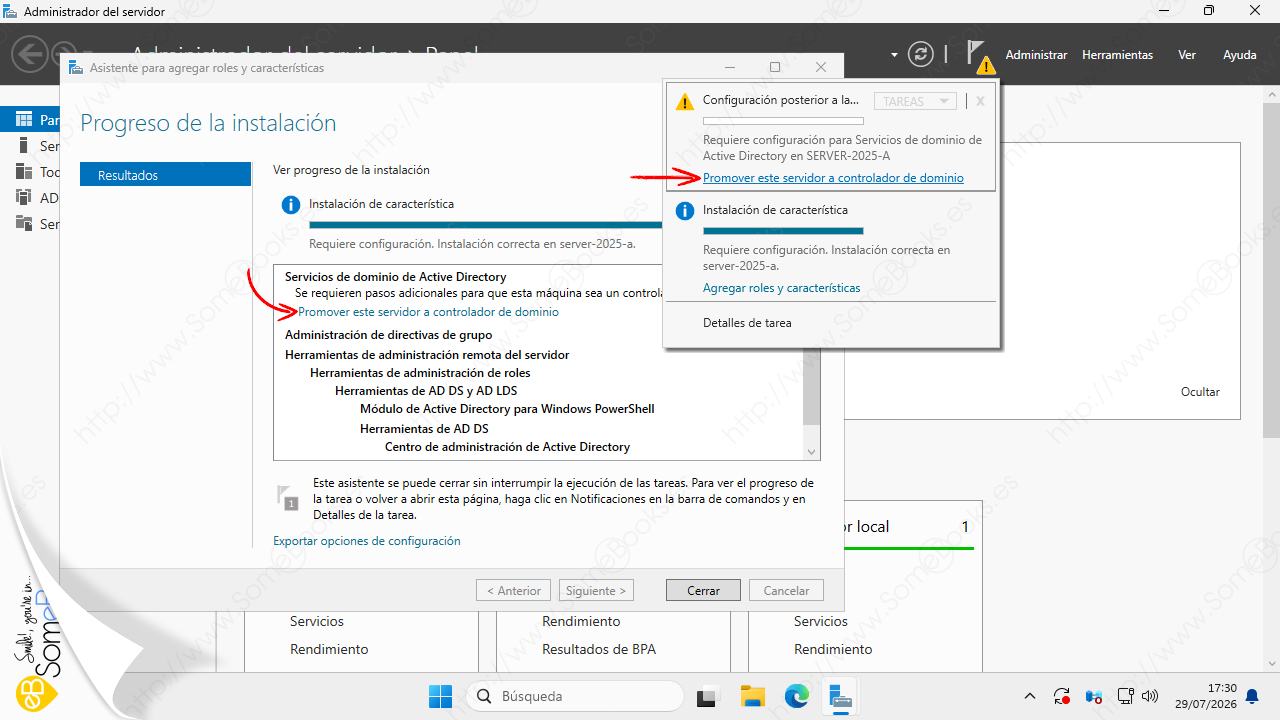The height and width of the screenshot is (720, 1280).
Task: Select the all-servers icon labeled Tod
Action: (x=24, y=172)
